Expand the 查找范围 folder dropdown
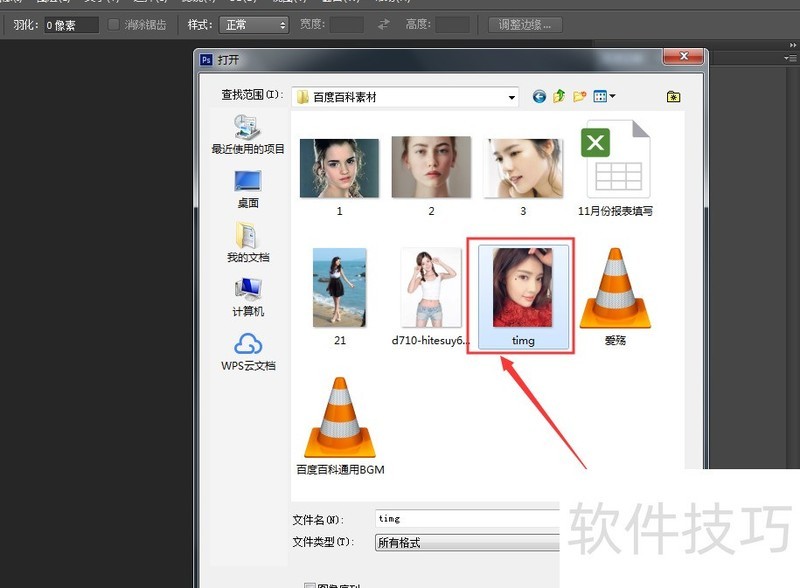 (511, 97)
